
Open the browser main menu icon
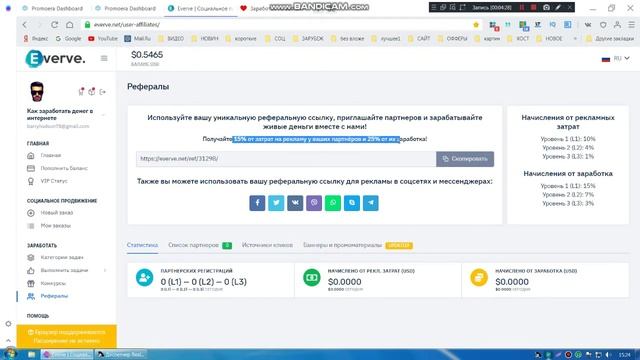[x=631, y=25]
